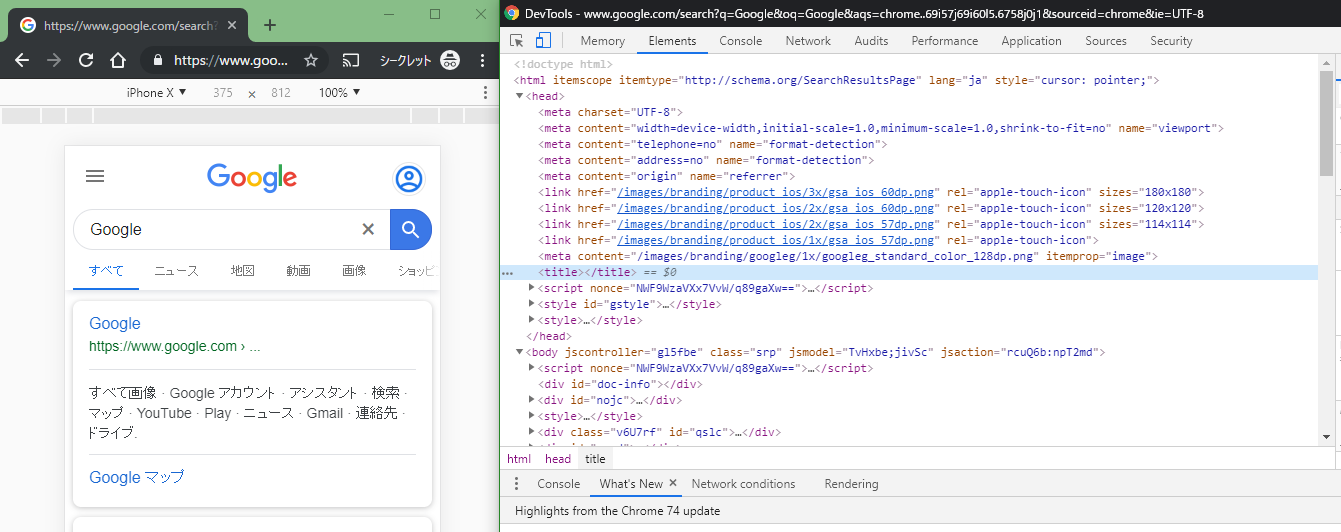Viewport: 1341px width, 532px height.
Task: Reload the page with the refresh icon
Action: (85, 60)
